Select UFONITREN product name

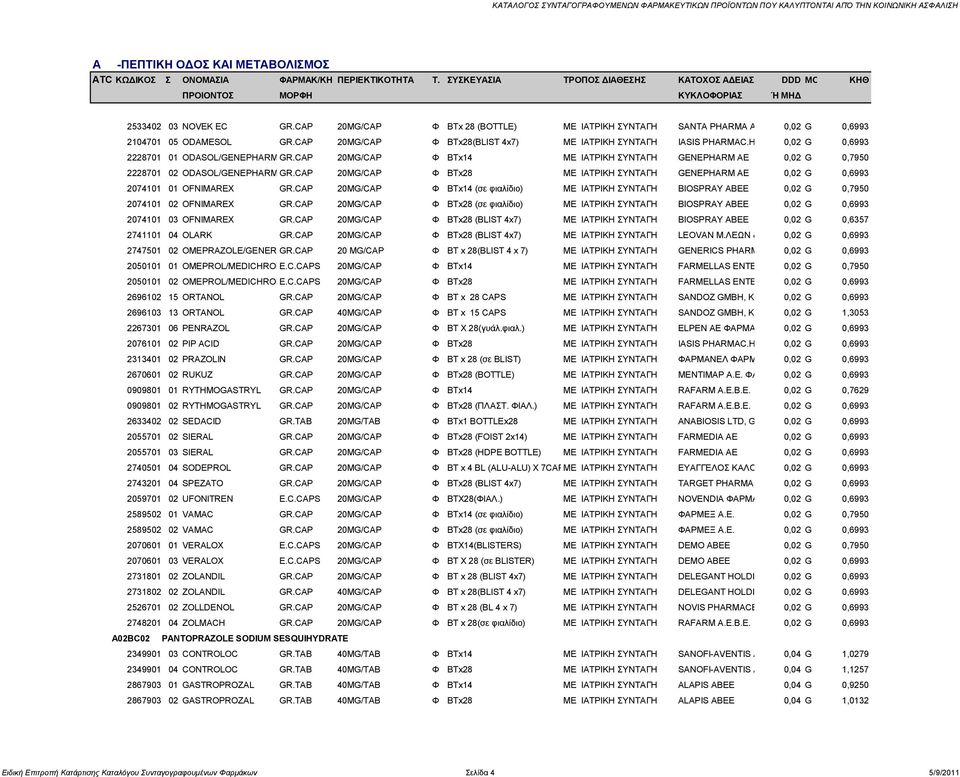click(x=208, y=499)
